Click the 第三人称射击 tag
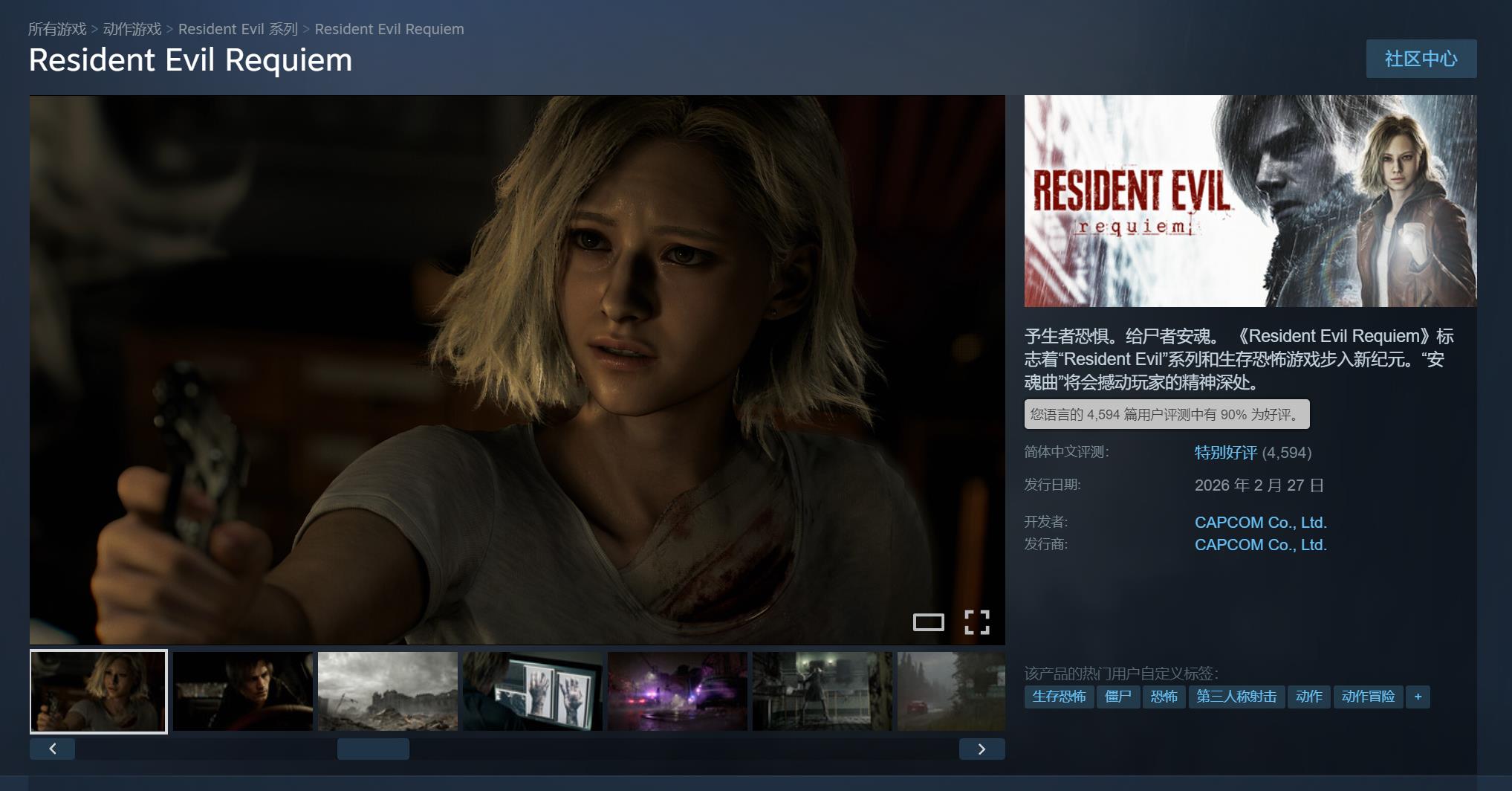This screenshot has width=1512, height=791. [x=1236, y=697]
